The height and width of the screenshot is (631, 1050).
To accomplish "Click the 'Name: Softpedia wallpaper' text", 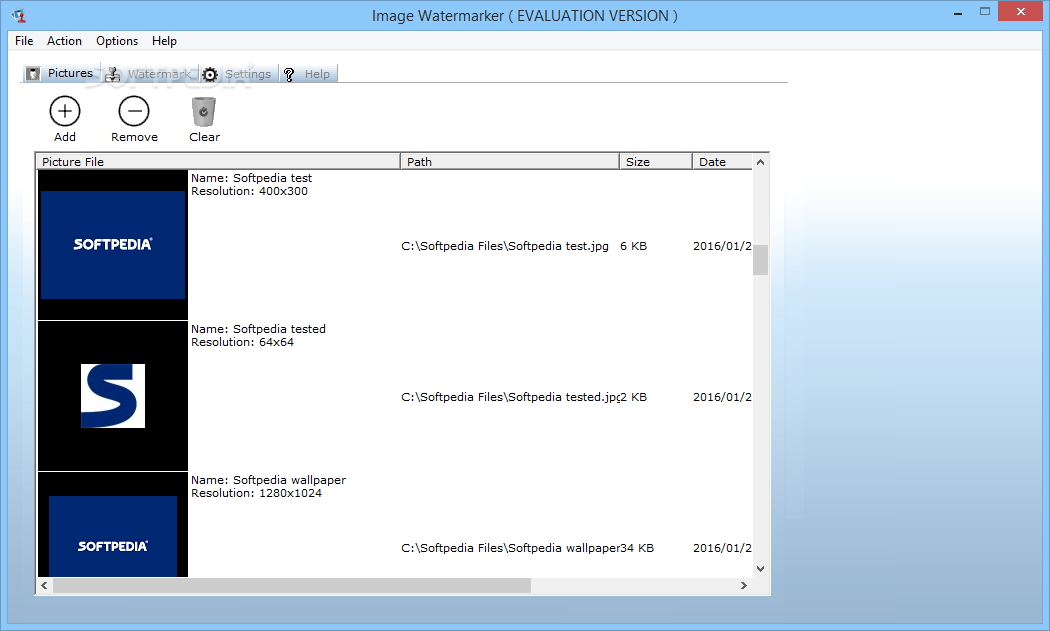I will pyautogui.click(x=269, y=480).
